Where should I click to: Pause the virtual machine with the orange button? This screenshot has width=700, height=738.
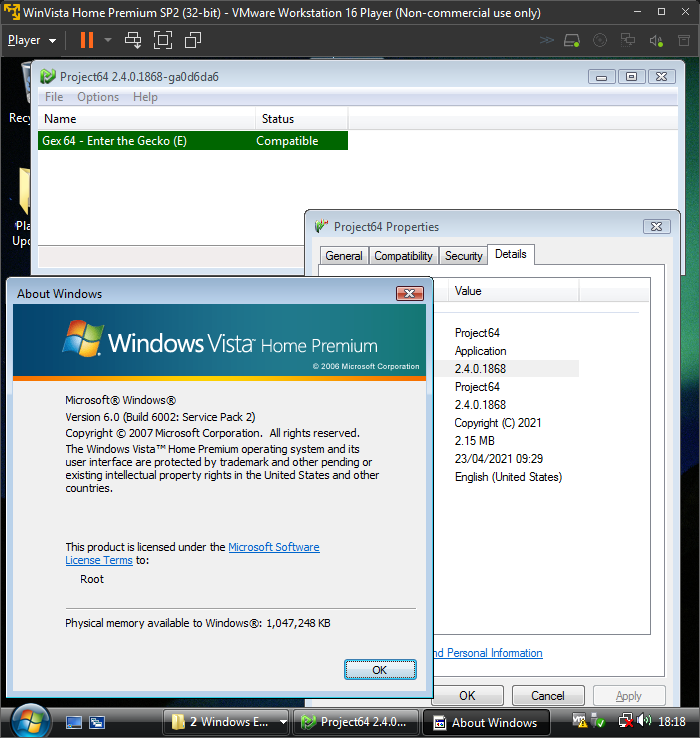coord(87,40)
